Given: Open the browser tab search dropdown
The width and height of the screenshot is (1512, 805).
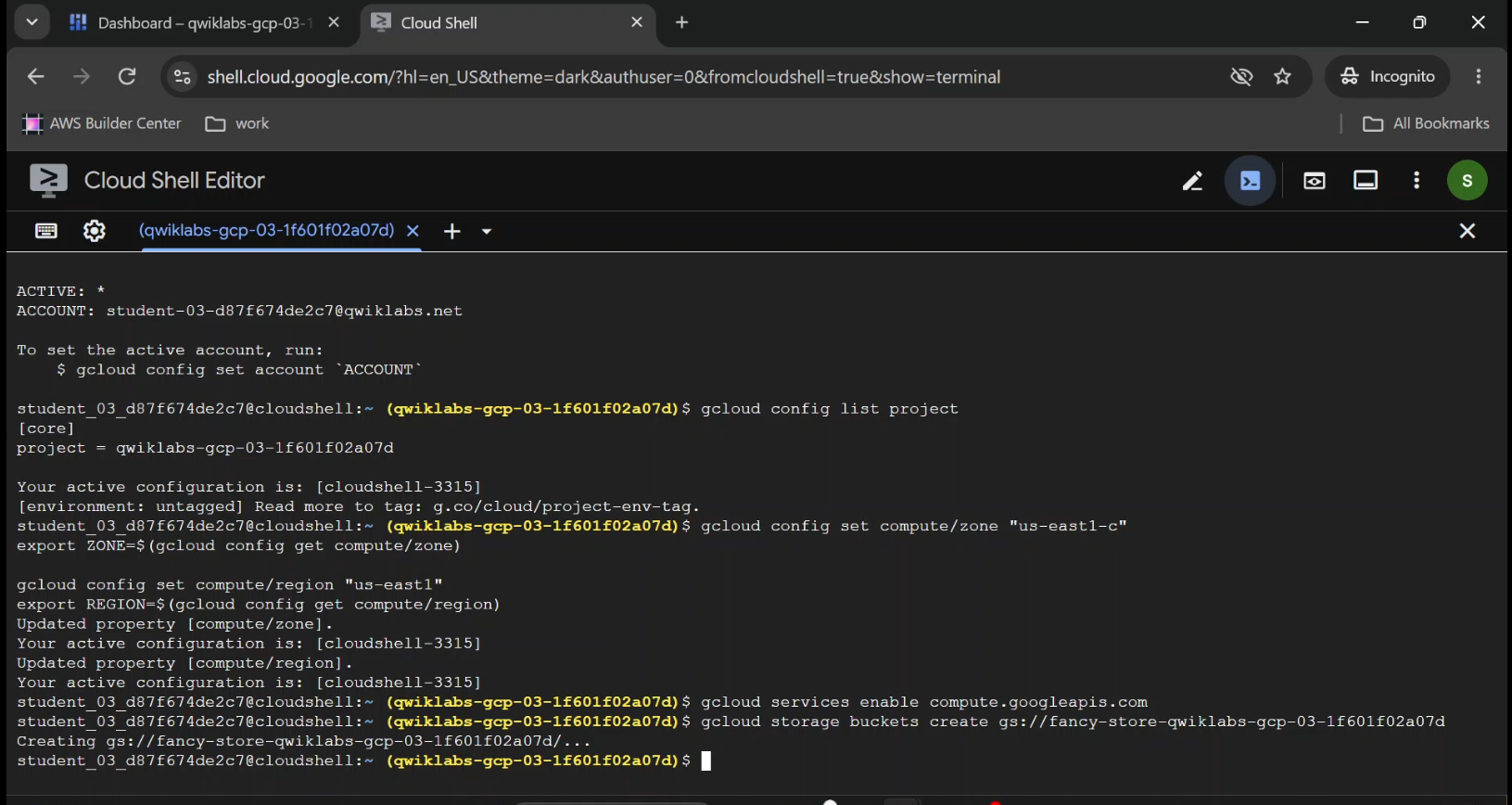Looking at the screenshot, I should 32,22.
